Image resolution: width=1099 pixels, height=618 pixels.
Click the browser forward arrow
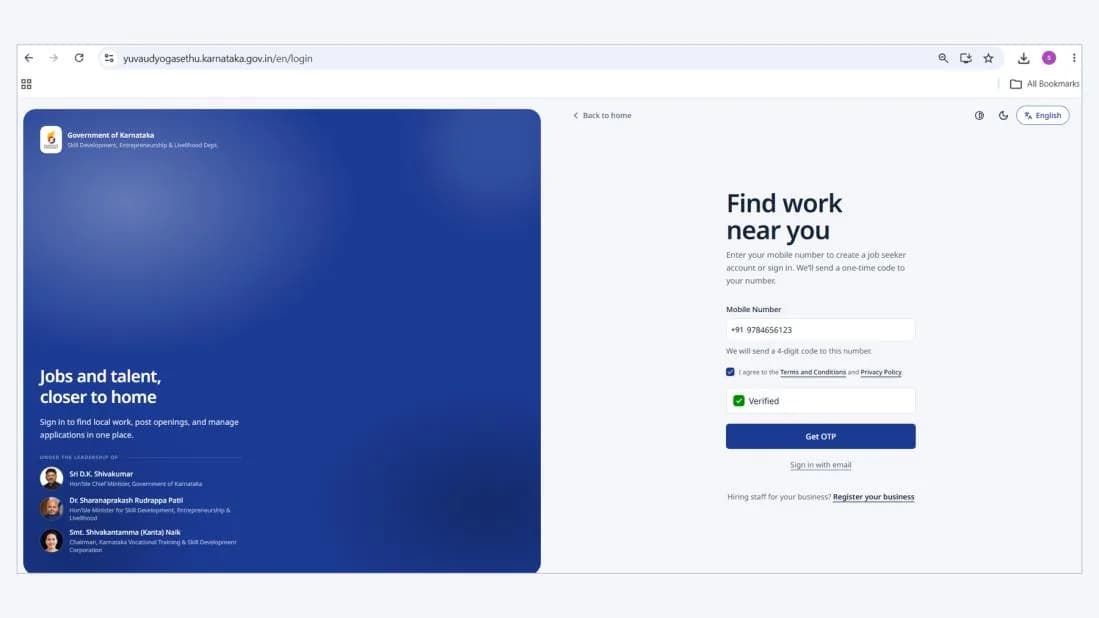point(54,58)
